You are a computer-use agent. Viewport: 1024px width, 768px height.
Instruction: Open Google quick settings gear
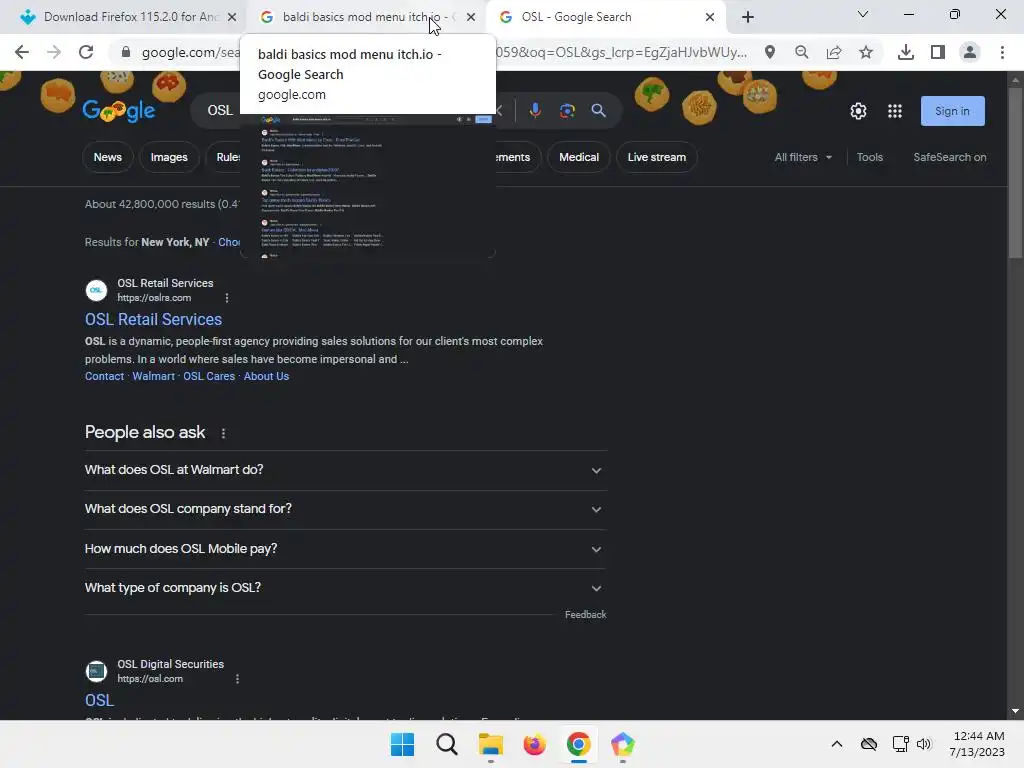[858, 111]
